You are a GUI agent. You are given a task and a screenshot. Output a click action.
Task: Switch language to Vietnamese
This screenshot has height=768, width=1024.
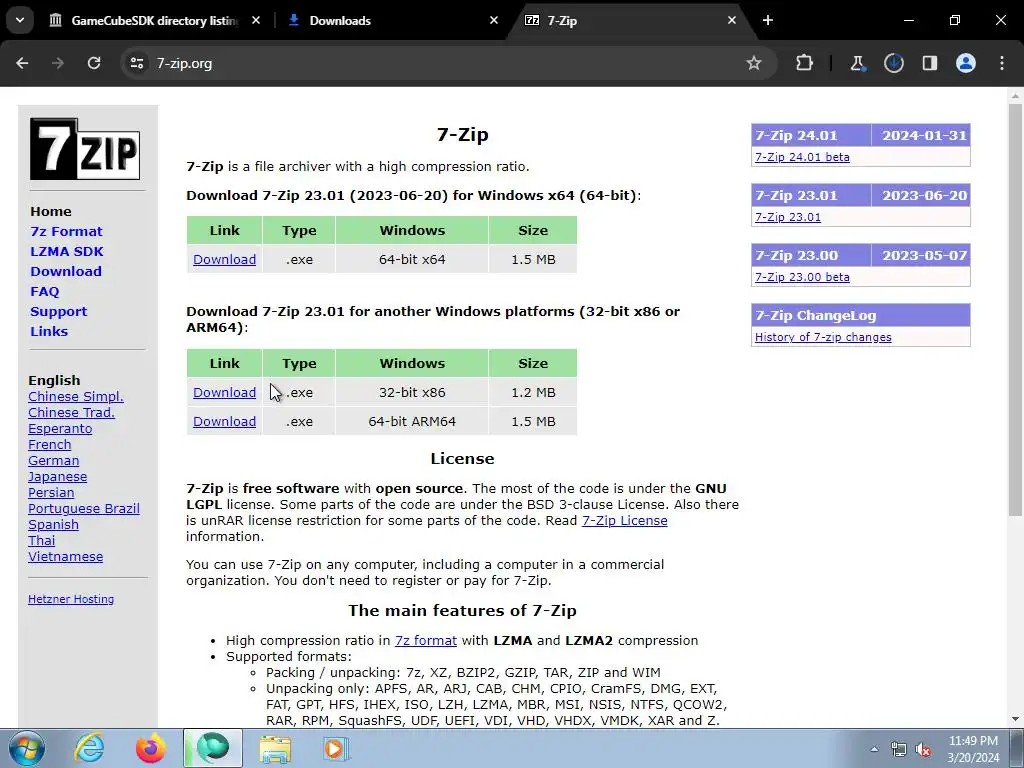(65, 556)
